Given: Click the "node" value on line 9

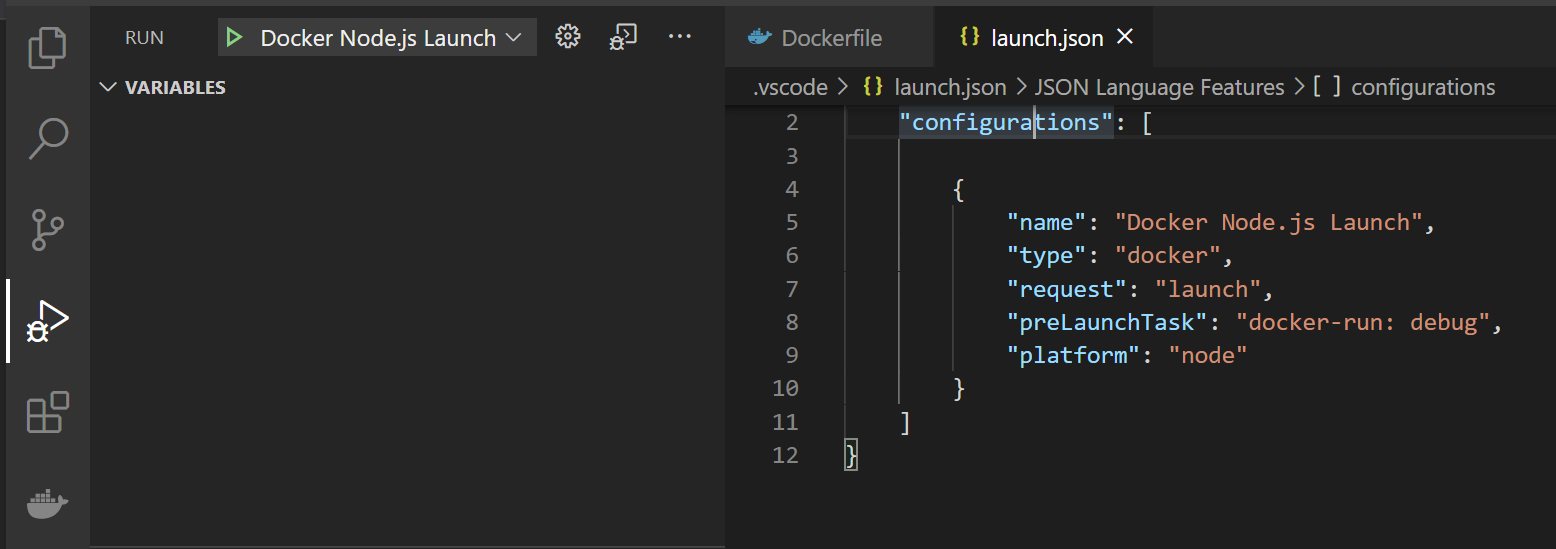Looking at the screenshot, I should [1208, 355].
